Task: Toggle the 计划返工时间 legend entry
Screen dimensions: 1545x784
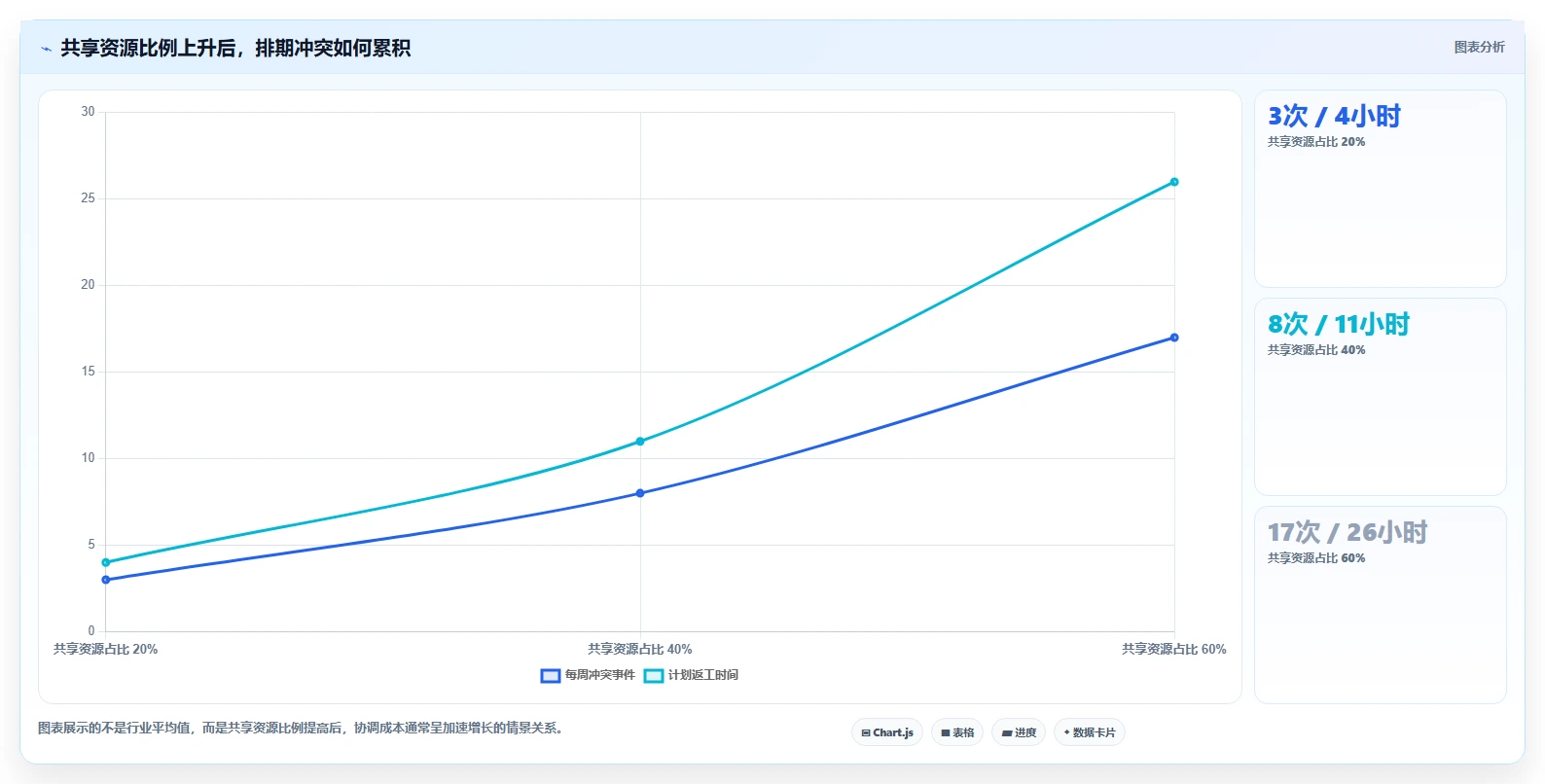Action: coord(691,675)
